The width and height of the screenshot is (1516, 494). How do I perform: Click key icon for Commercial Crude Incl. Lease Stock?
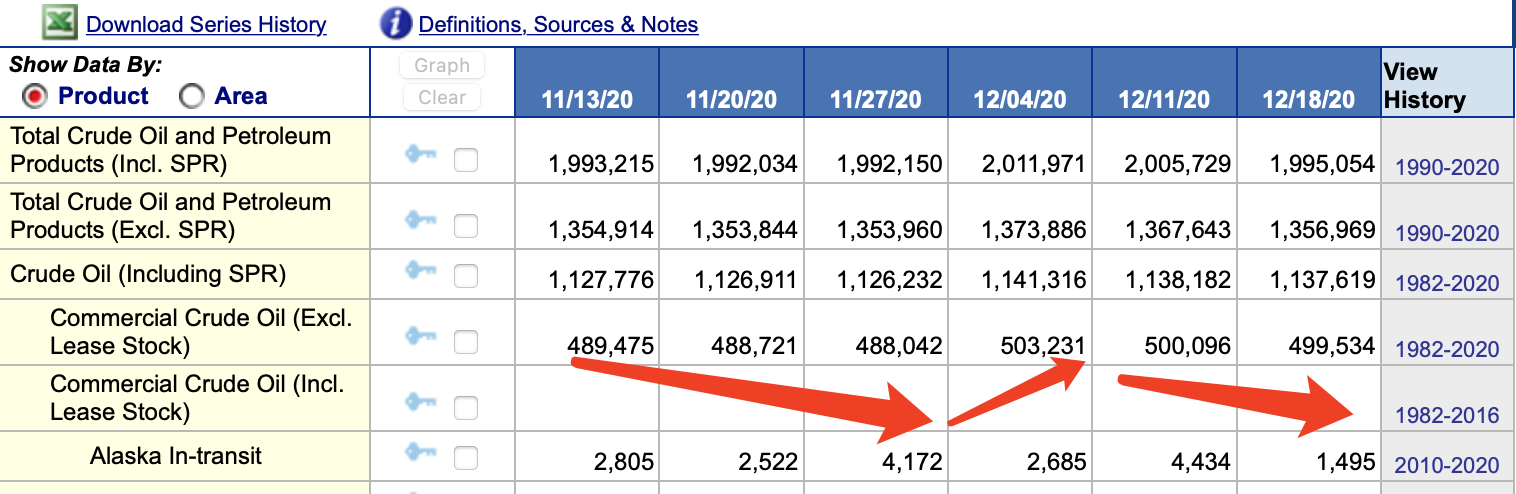tap(420, 403)
